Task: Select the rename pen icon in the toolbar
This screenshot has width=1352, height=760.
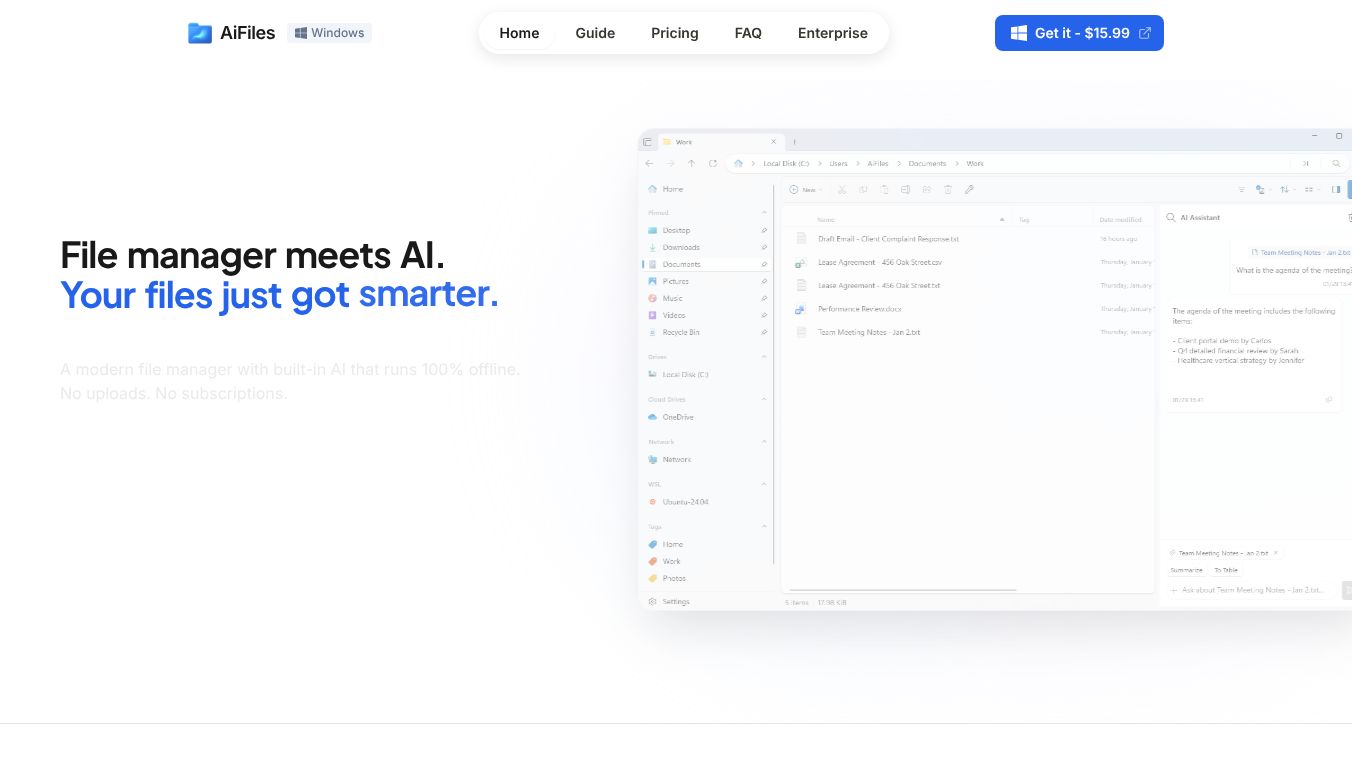Action: [969, 189]
